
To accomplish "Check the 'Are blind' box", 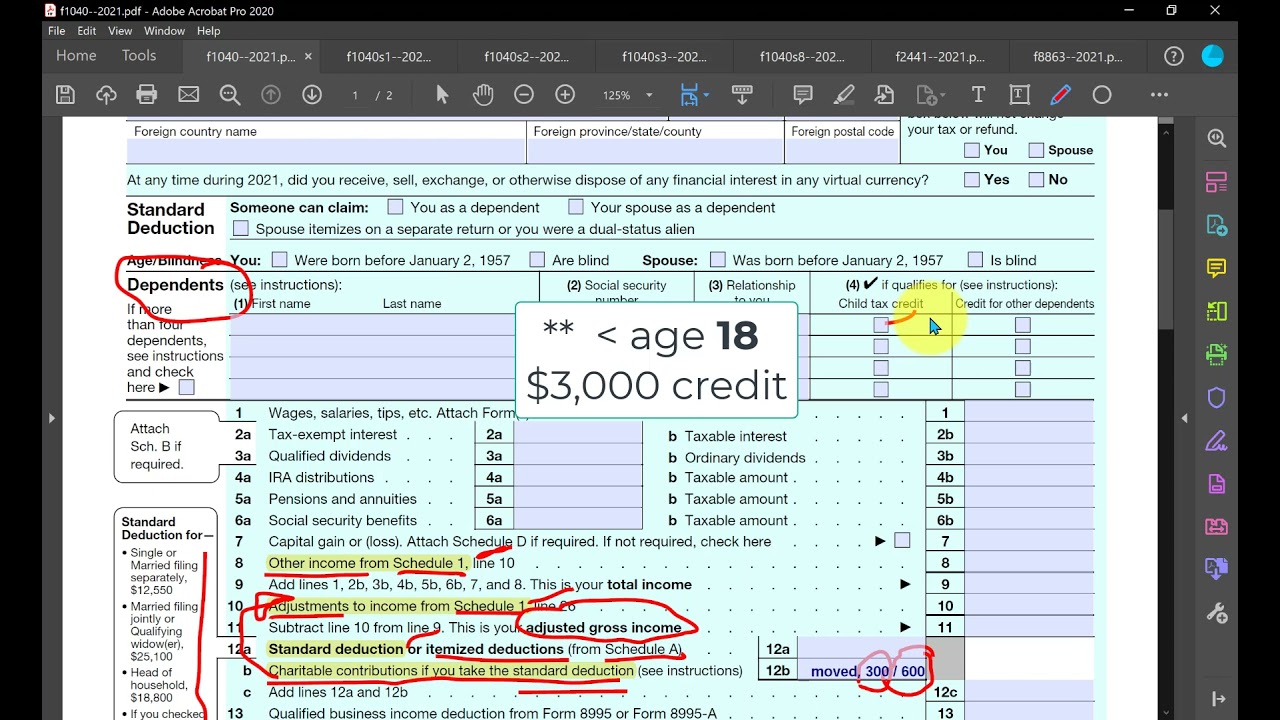I will tap(538, 260).
